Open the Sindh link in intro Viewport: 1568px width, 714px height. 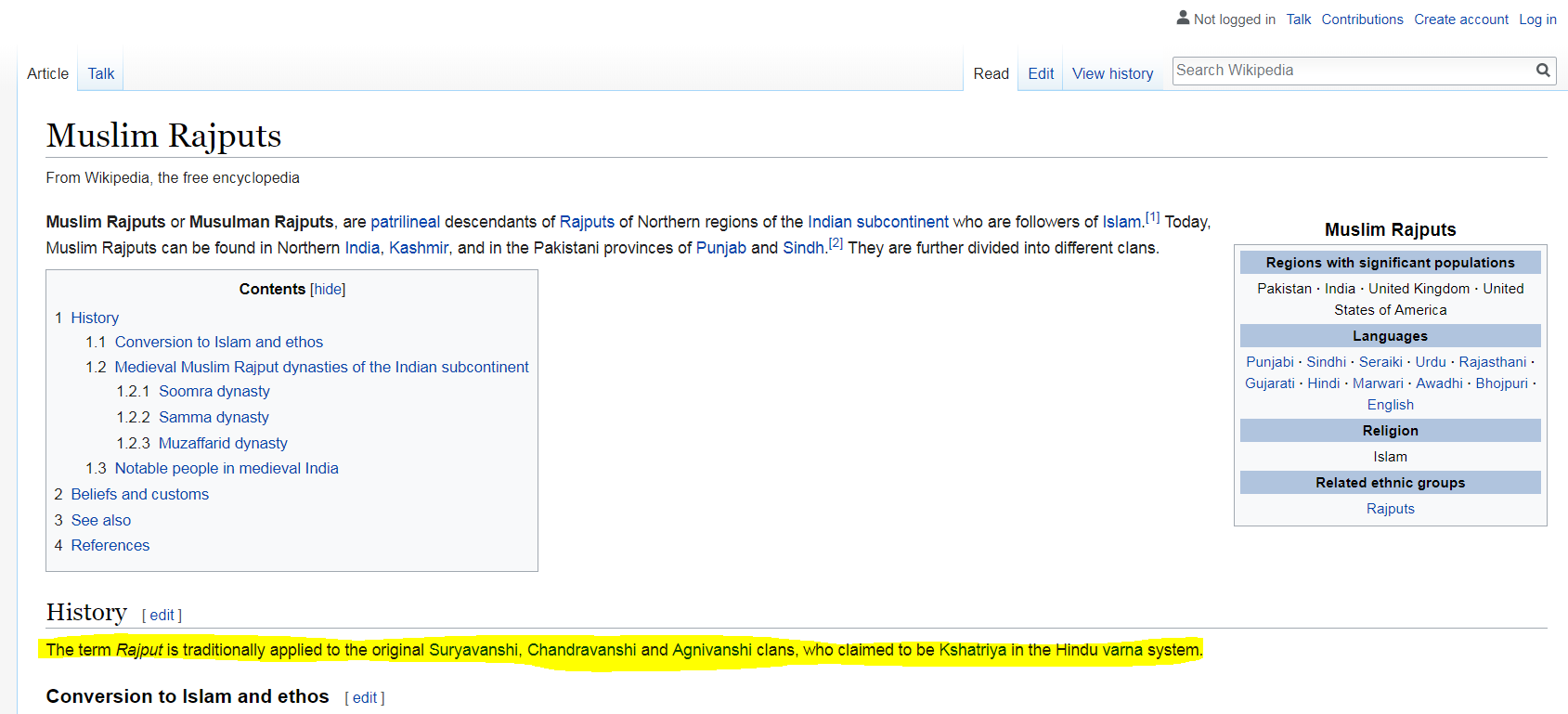click(803, 248)
